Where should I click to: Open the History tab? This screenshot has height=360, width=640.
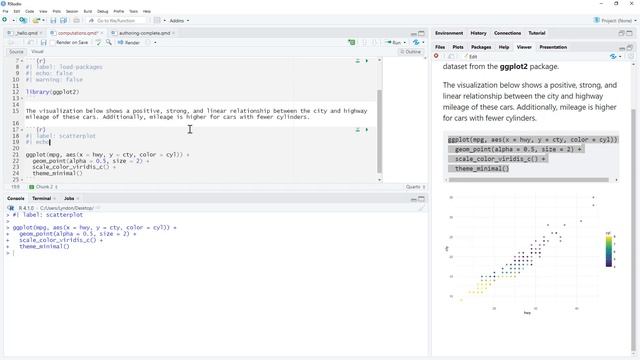(478, 33)
